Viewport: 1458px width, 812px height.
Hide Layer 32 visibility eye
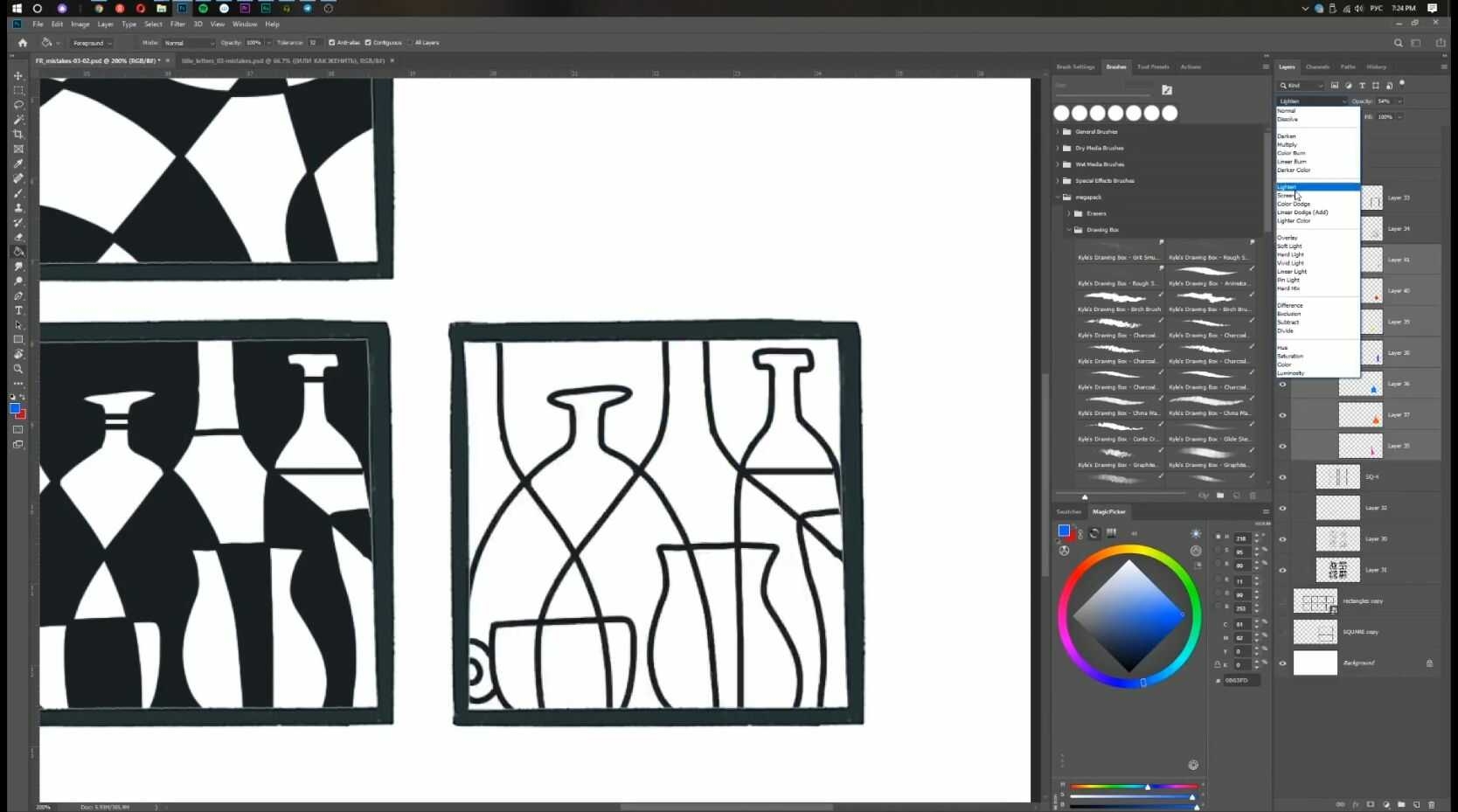coord(1282,508)
